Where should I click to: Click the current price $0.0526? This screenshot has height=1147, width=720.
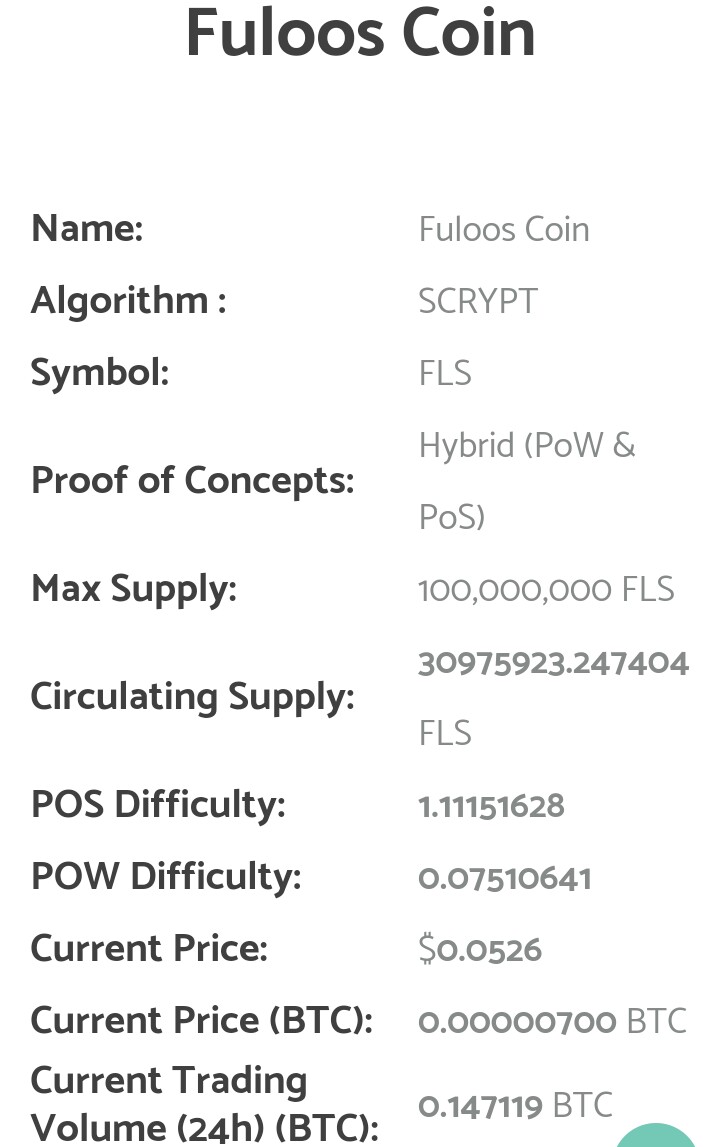tap(480, 949)
